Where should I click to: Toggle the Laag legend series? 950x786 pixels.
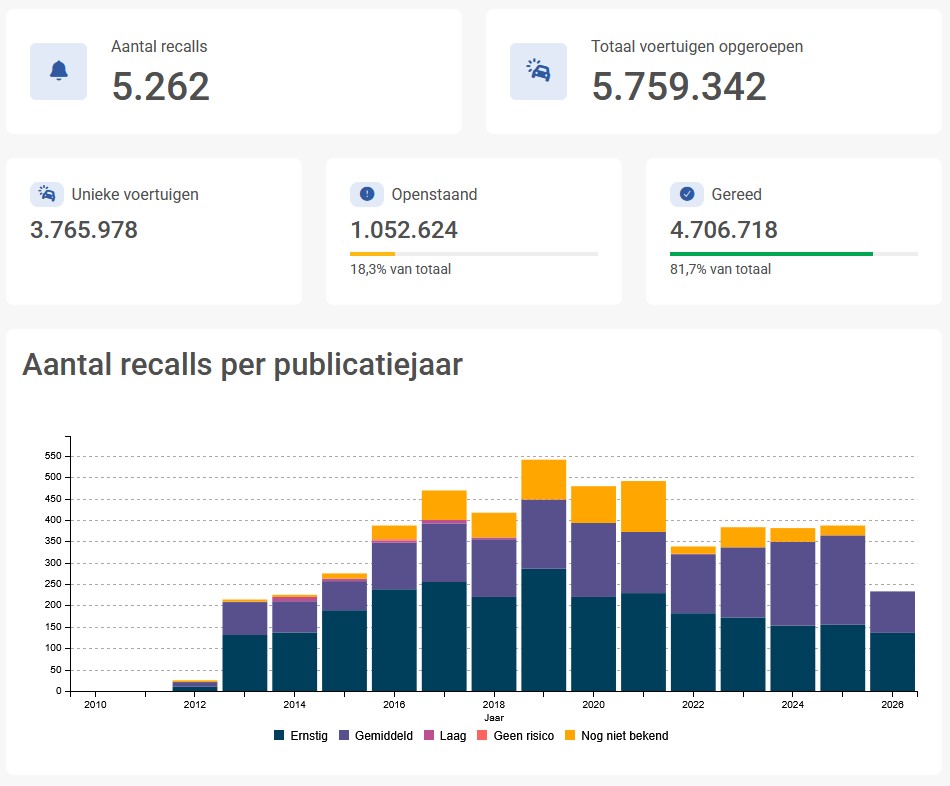(445, 735)
